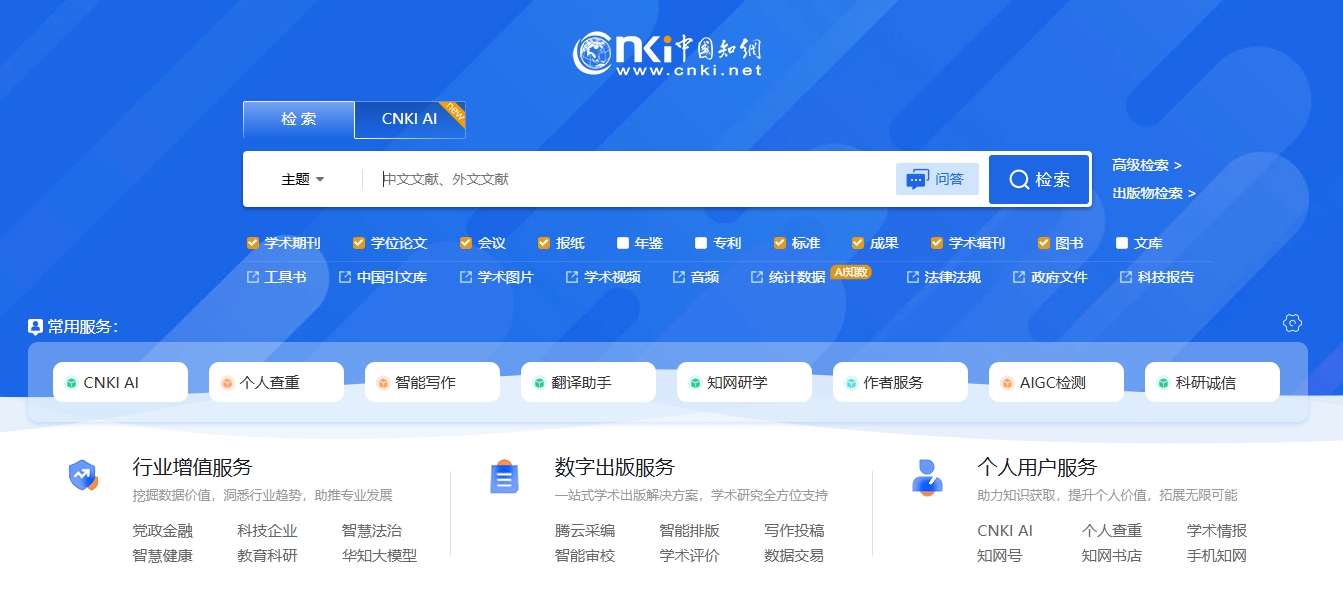Click the 工具书 external link icon
The height and width of the screenshot is (604, 1343).
pyautogui.click(x=253, y=277)
